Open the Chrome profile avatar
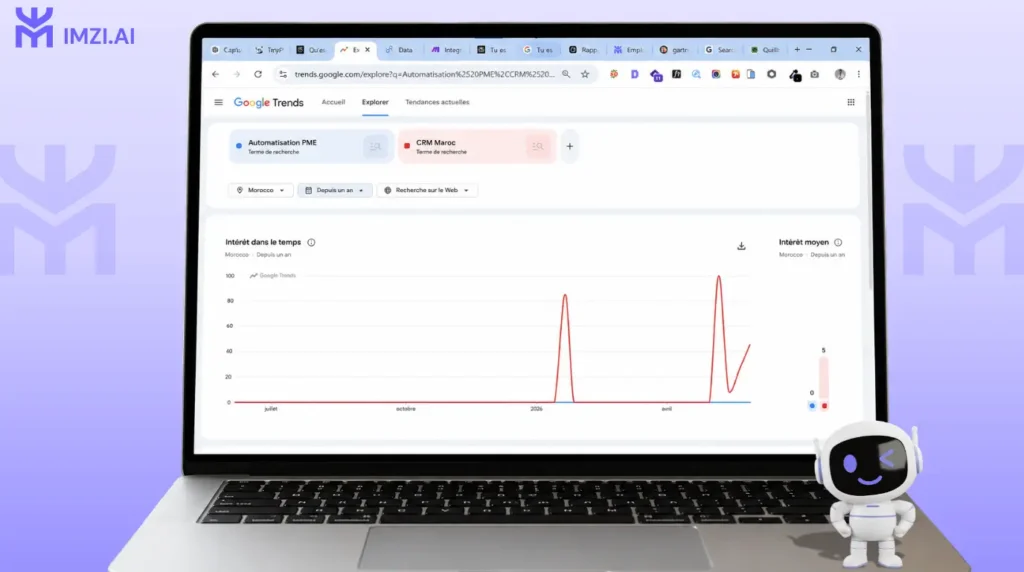 click(x=840, y=74)
